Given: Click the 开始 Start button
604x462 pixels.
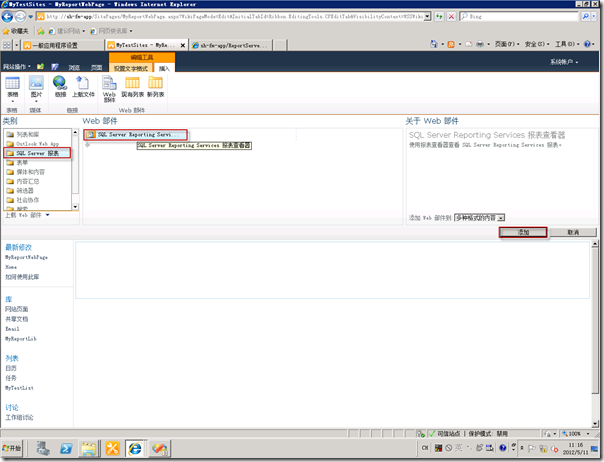Looking at the screenshot, I should 12,449.
